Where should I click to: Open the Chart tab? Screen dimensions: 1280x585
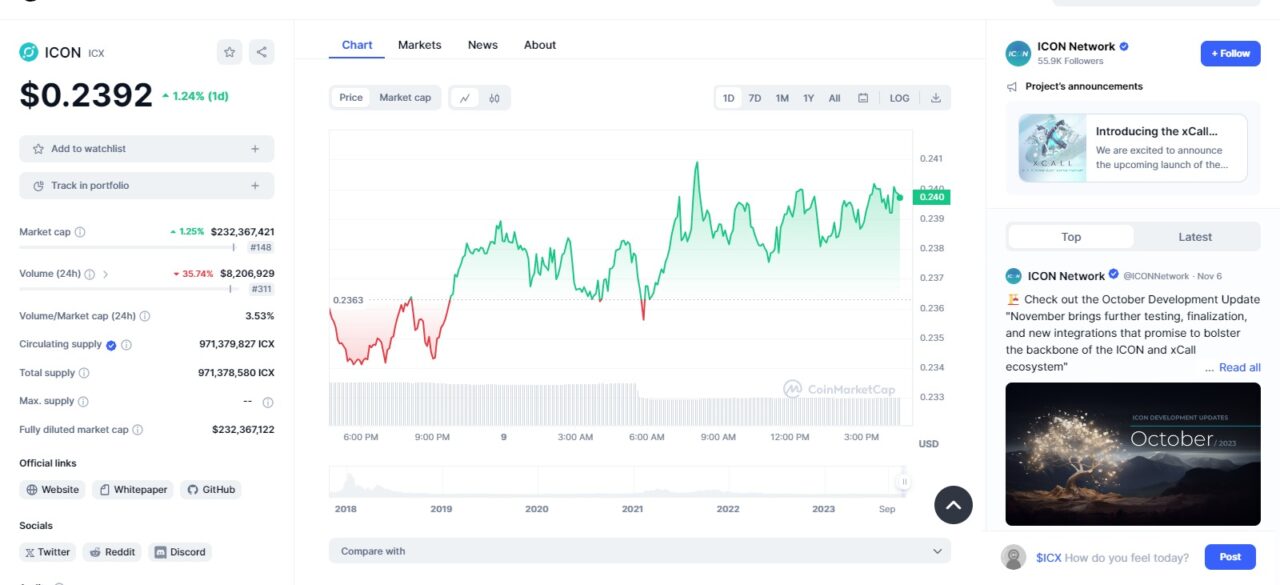(357, 45)
